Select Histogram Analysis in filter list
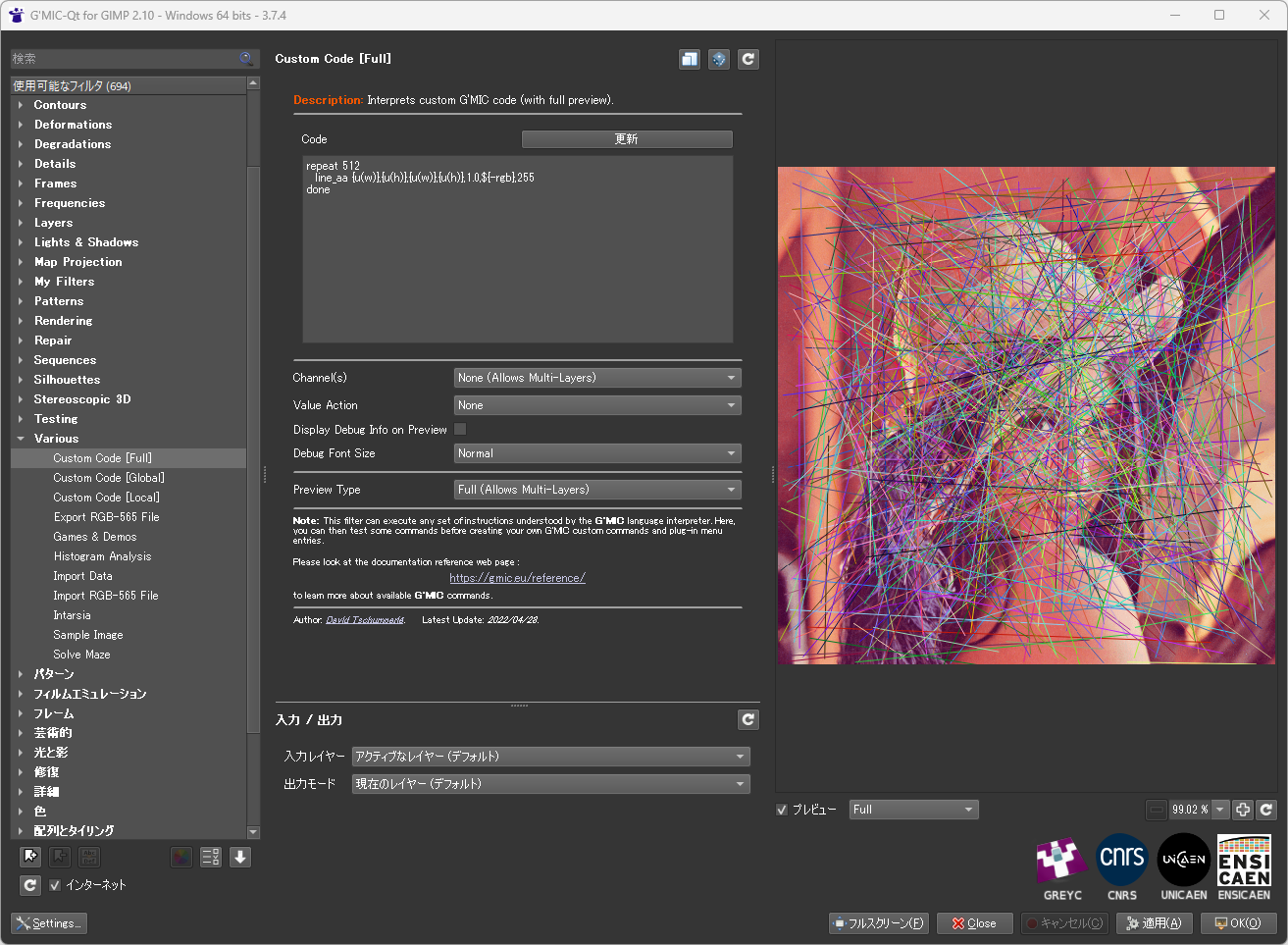 102,556
